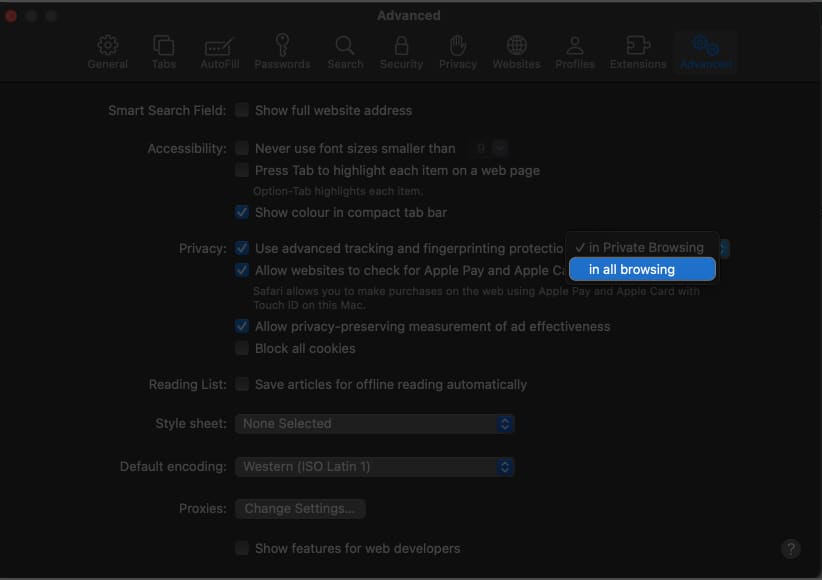
Task: Open the Style sheet dropdown
Action: (x=374, y=423)
